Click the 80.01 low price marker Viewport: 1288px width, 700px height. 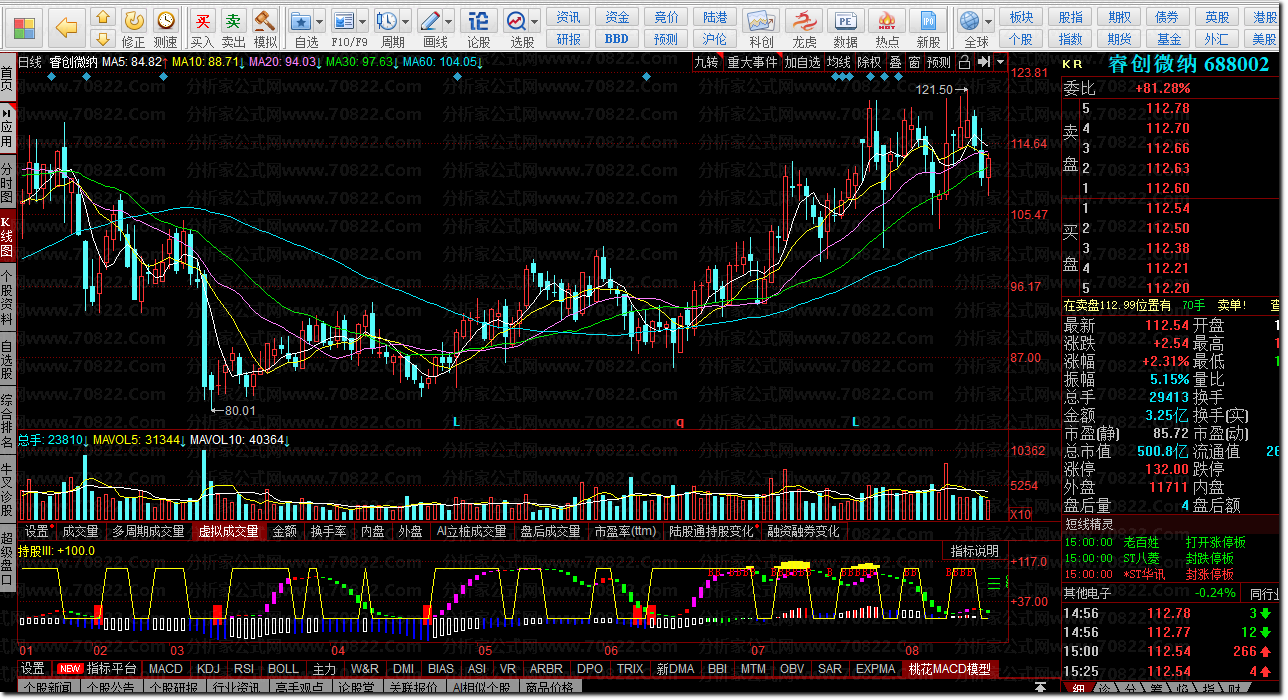(239, 410)
